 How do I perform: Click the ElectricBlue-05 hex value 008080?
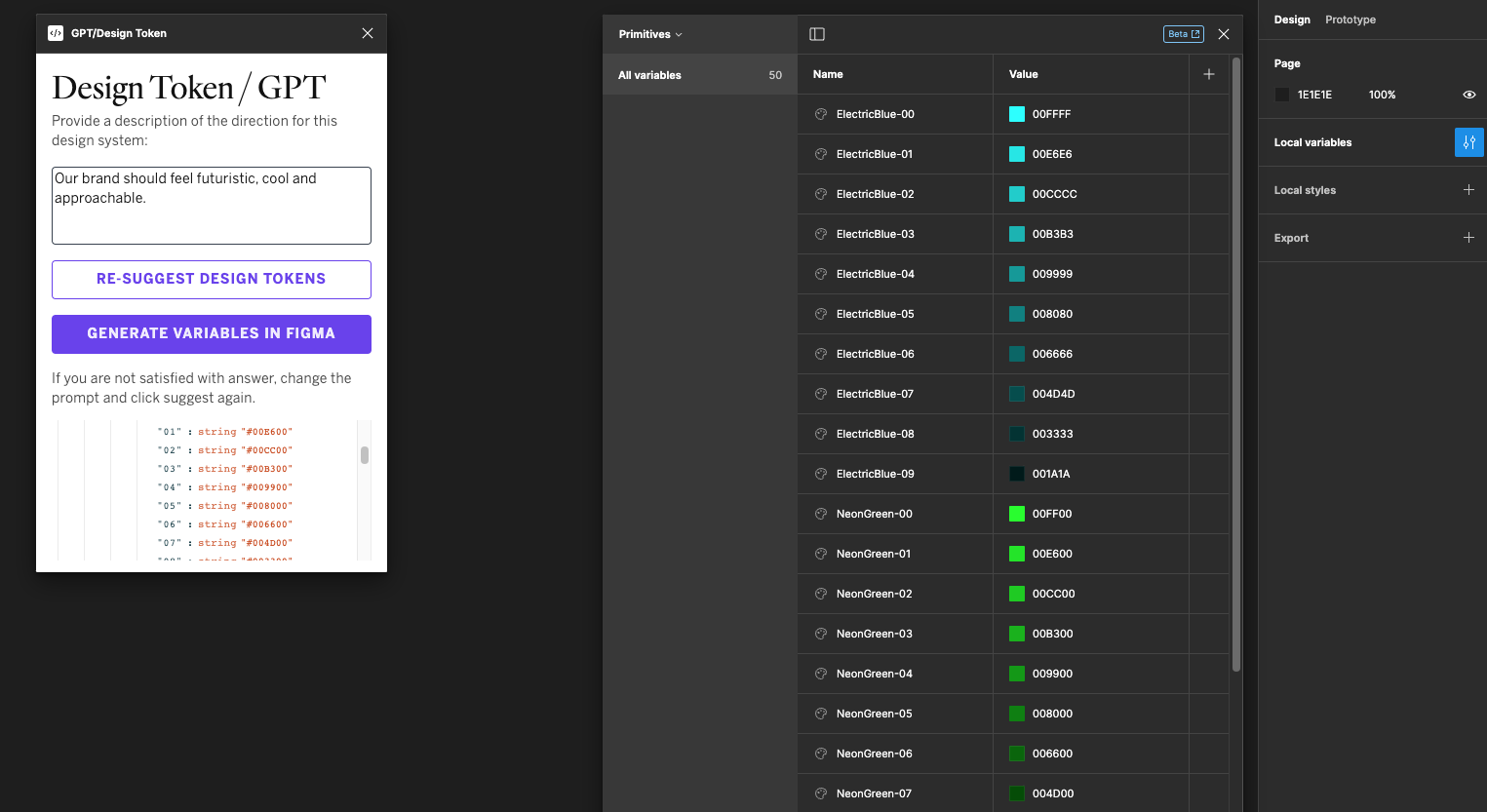1052,314
